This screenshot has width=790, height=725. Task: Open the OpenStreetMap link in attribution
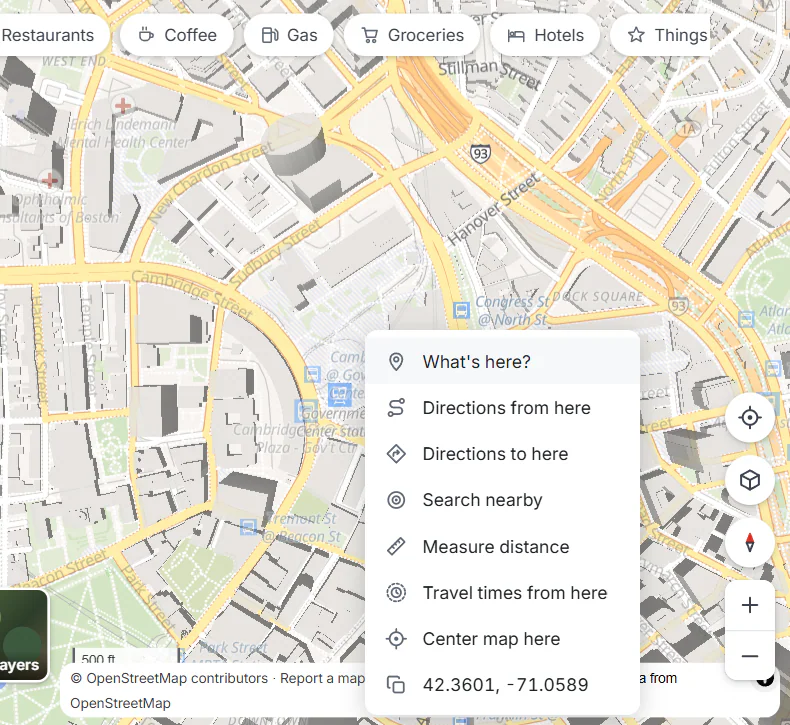[x=120, y=703]
